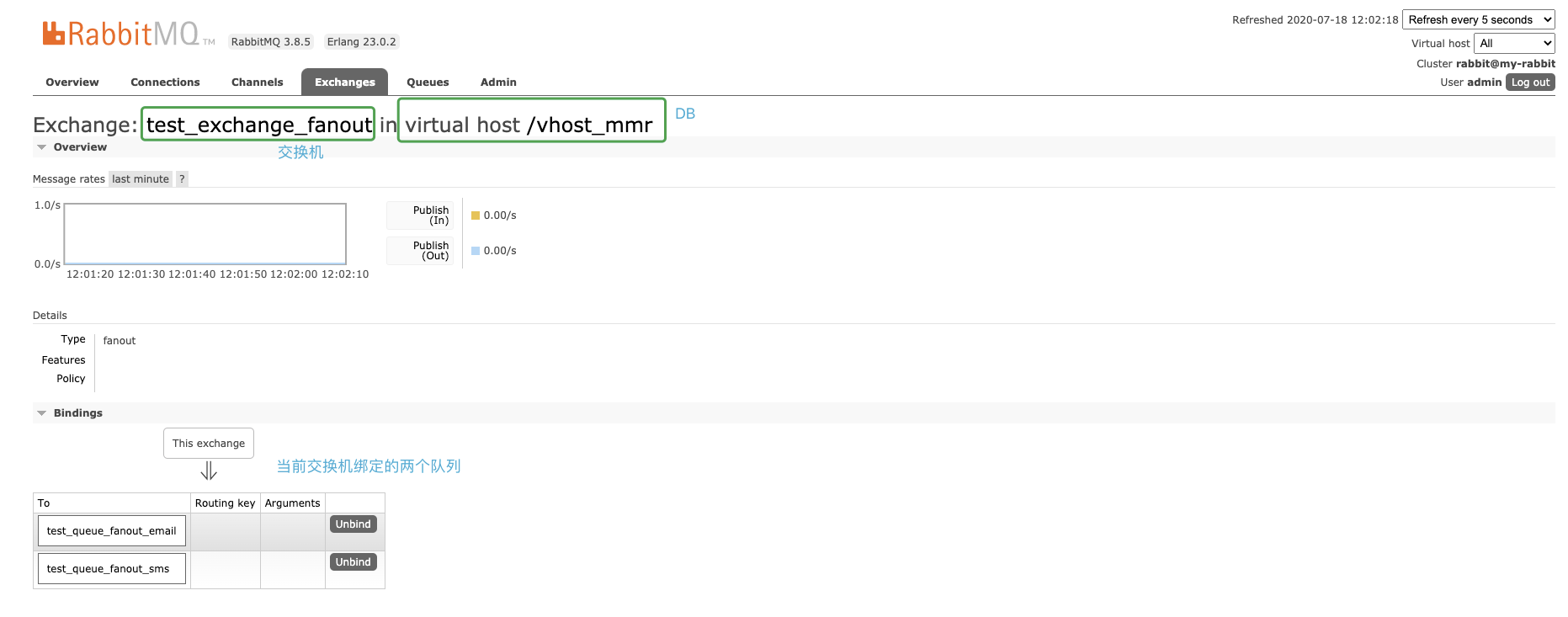
Task: Select the Overview tab
Action: (72, 82)
